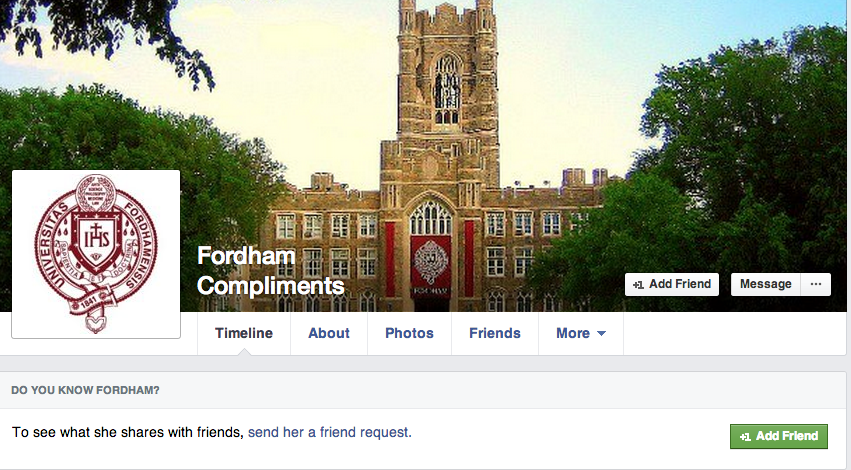Open the ellipsis more-actions menu
This screenshot has width=851, height=470.
coord(816,284)
